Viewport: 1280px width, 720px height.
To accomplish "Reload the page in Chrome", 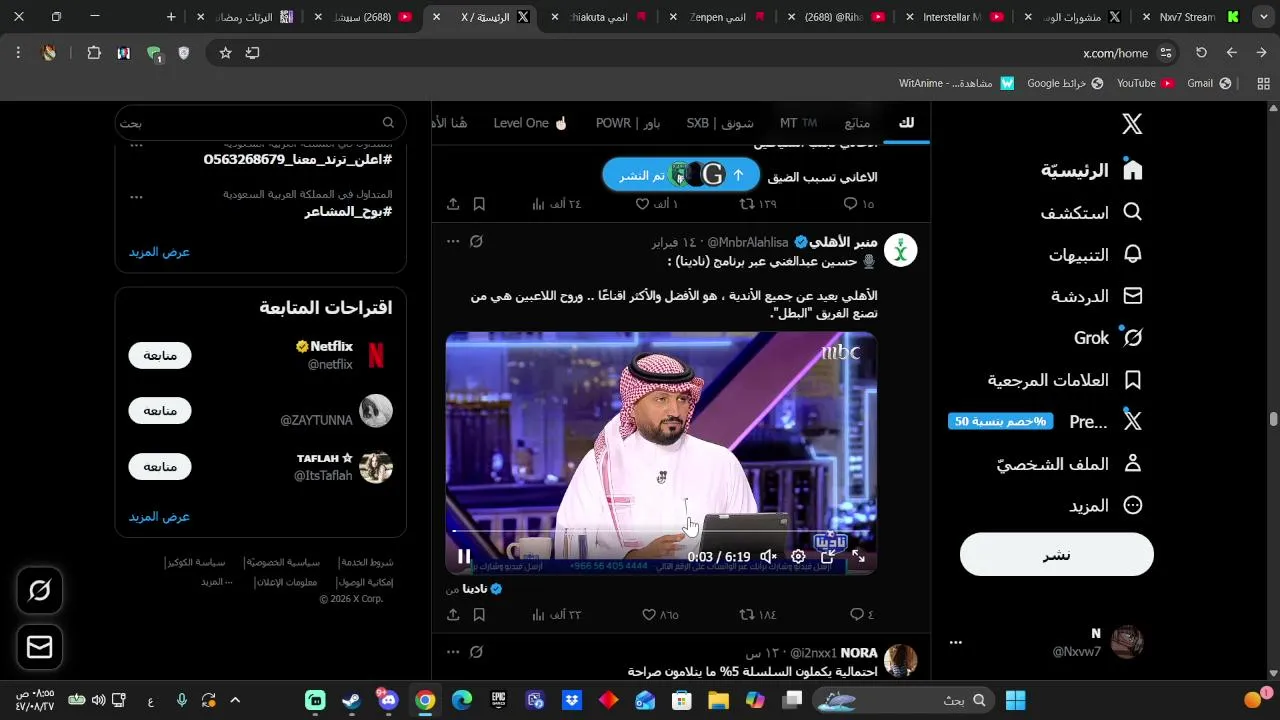I will pos(1202,53).
